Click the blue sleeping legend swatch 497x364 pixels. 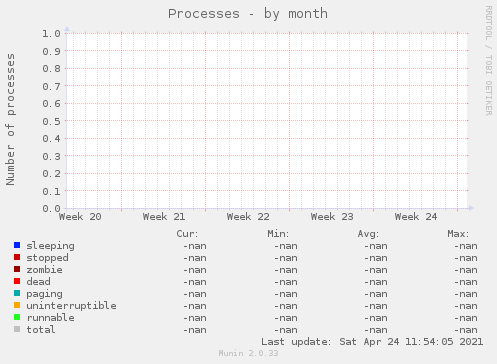click(17, 245)
